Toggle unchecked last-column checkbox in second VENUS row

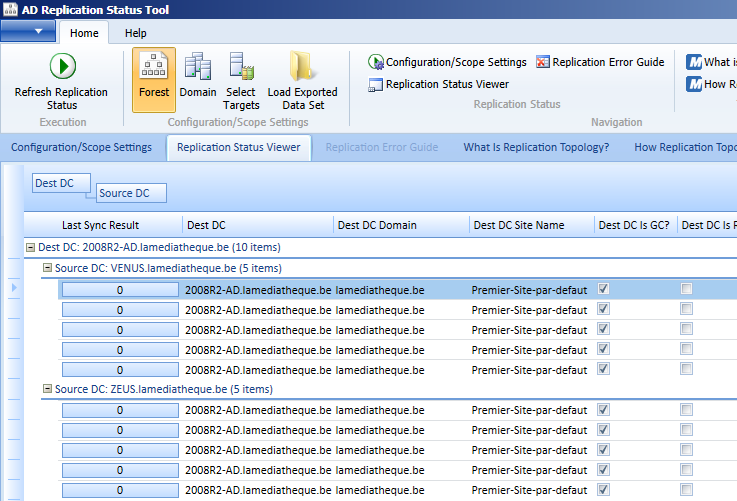click(x=687, y=309)
